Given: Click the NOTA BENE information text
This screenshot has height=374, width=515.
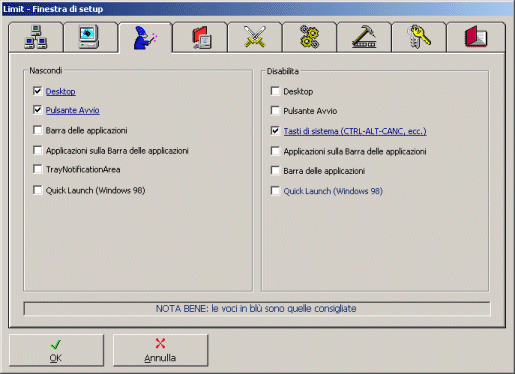Looking at the screenshot, I should tap(256, 309).
